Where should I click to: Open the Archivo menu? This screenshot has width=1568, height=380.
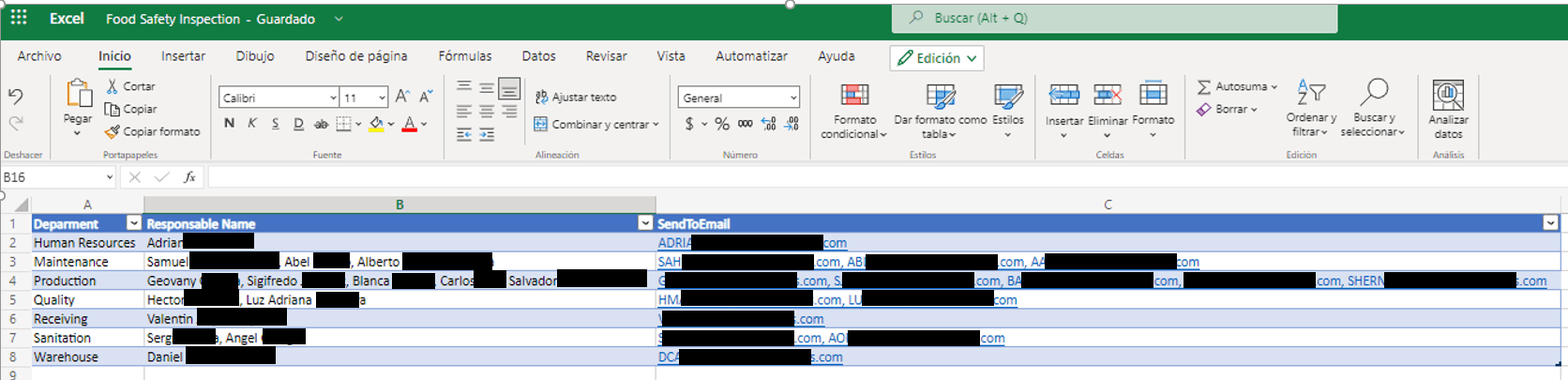(x=39, y=55)
